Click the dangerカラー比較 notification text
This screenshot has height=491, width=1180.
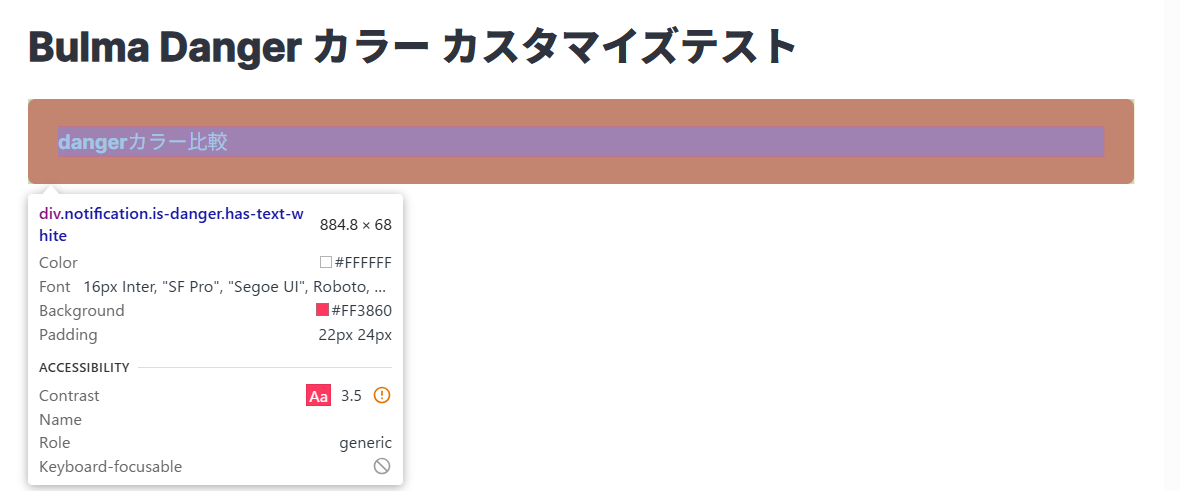(x=143, y=142)
